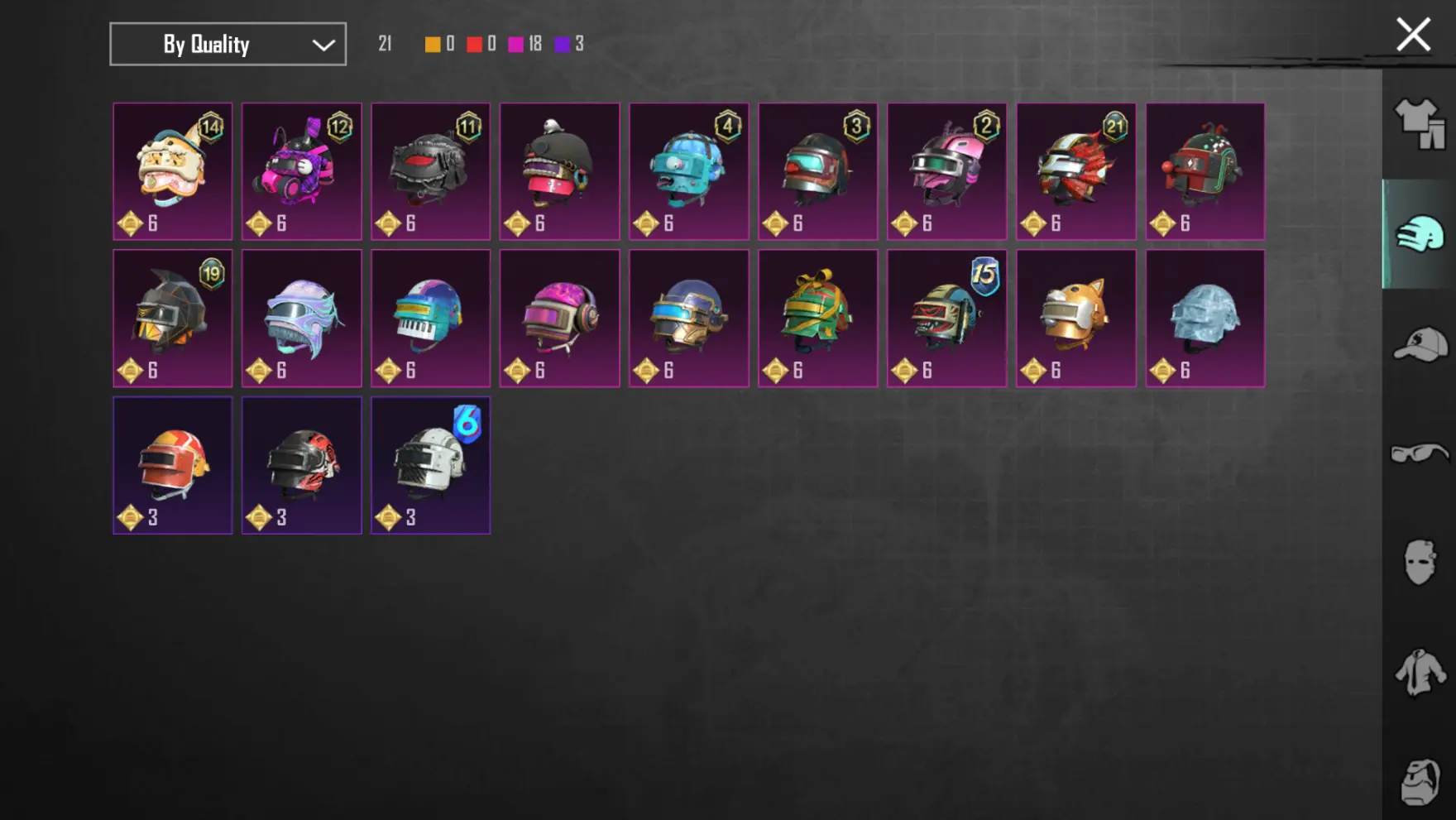This screenshot has width=1456, height=820.
Task: Filter by pink quality swatch showing 18
Action: tap(515, 44)
